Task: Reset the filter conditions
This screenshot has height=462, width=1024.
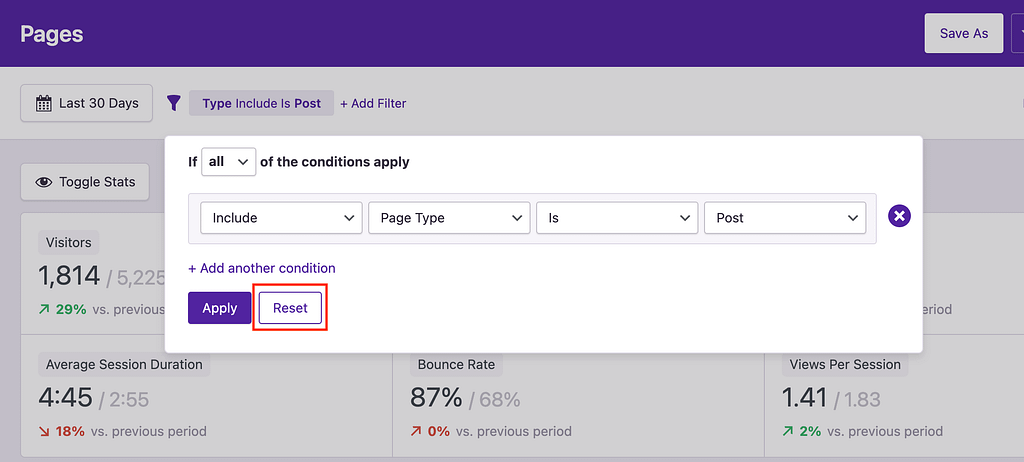Action: 290,308
